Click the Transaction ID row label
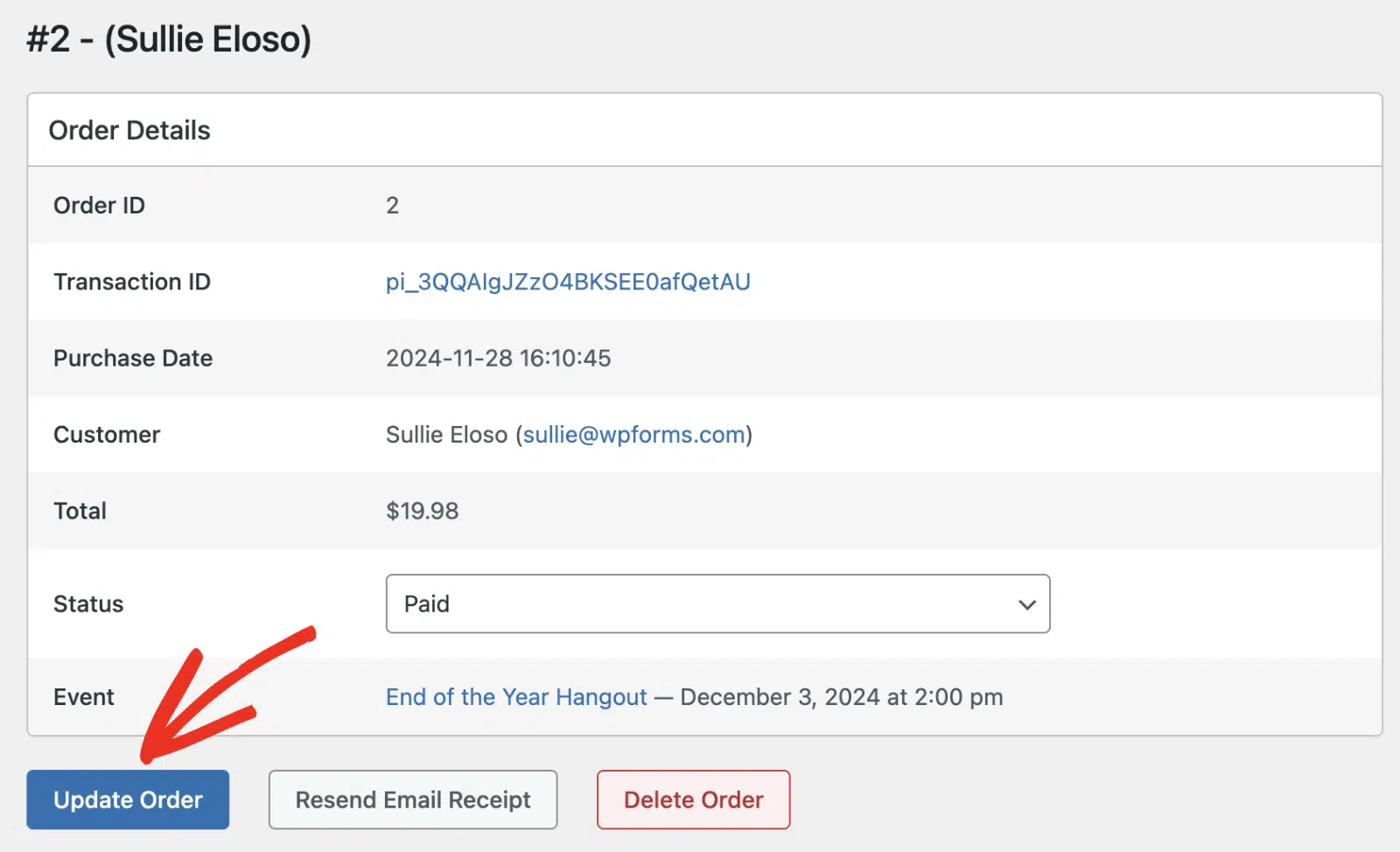 132,282
